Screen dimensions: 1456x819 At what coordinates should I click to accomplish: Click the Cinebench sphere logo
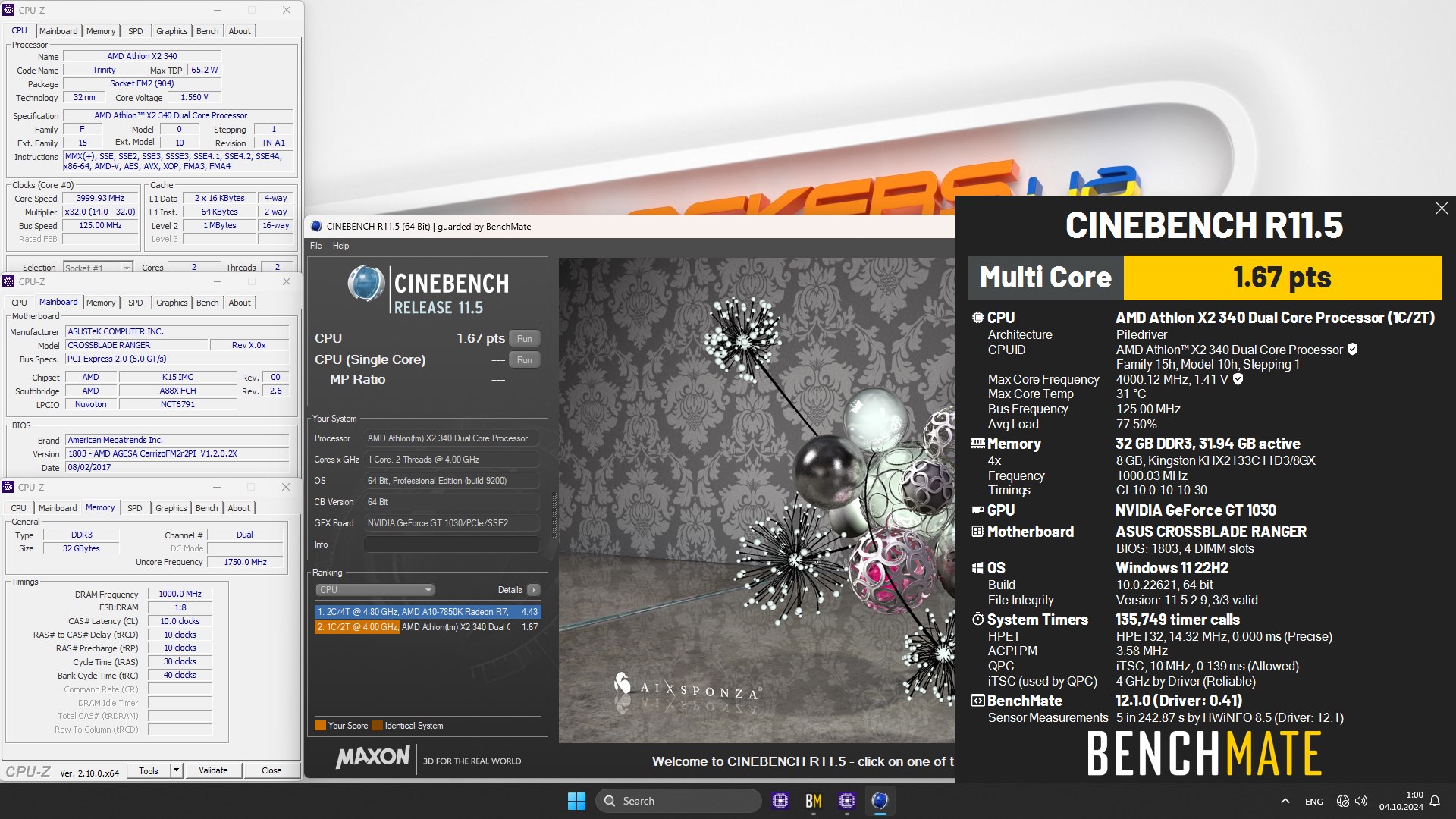click(x=366, y=284)
